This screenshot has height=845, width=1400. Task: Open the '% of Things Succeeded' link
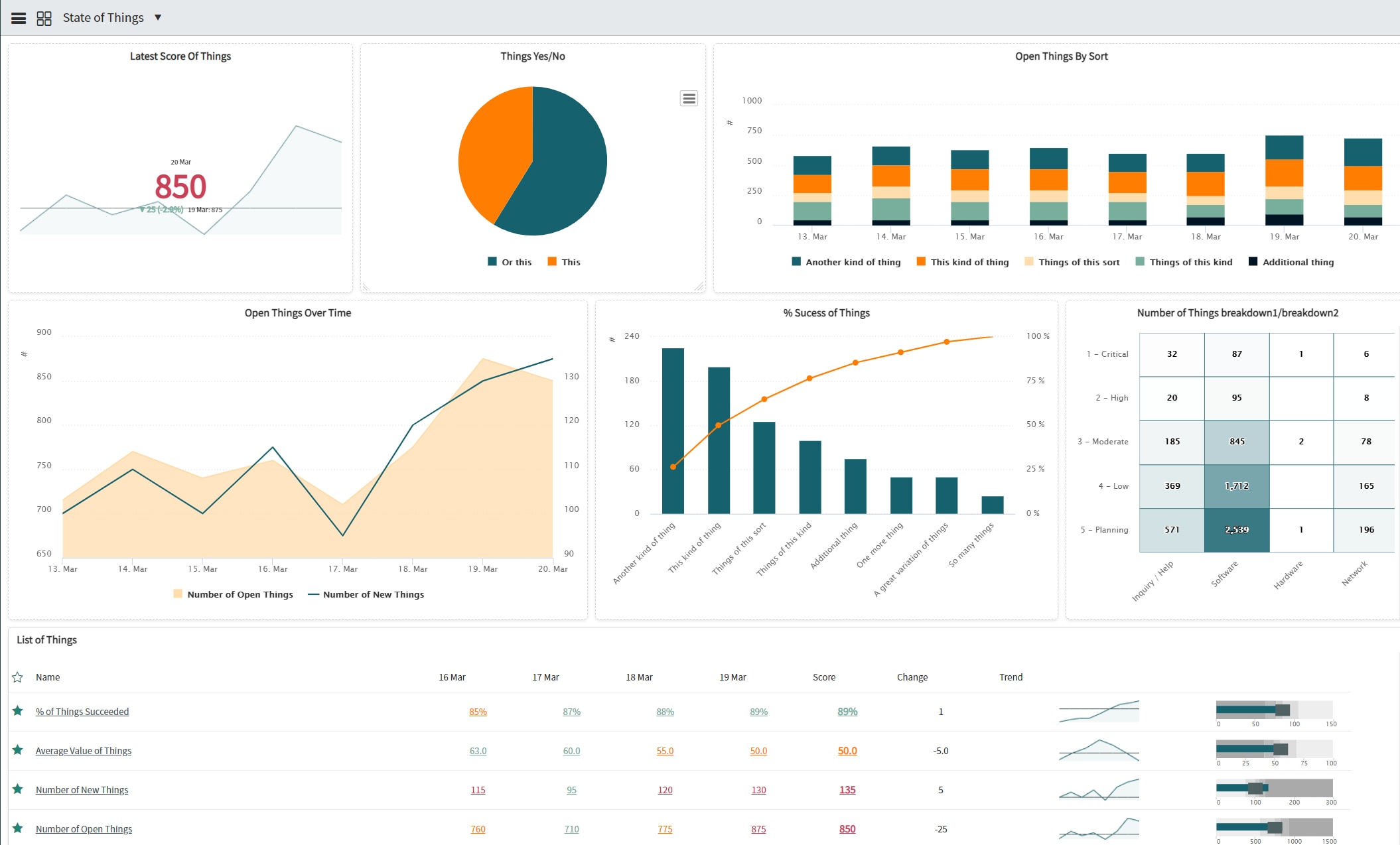82,710
